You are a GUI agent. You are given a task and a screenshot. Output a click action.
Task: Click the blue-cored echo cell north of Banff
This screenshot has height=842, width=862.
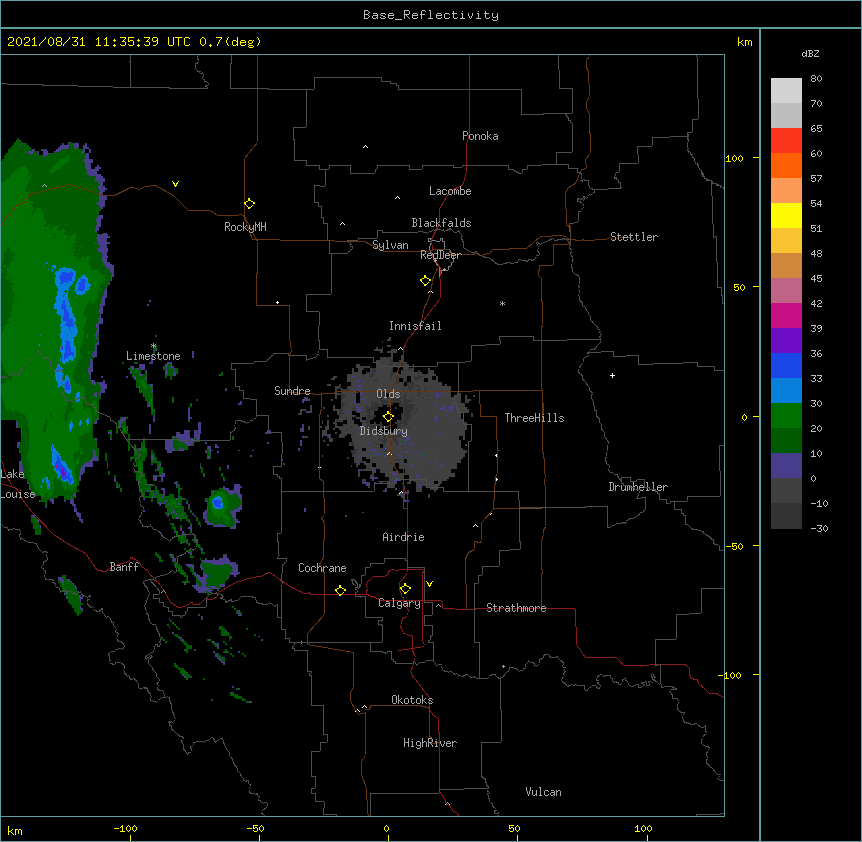pos(223,507)
